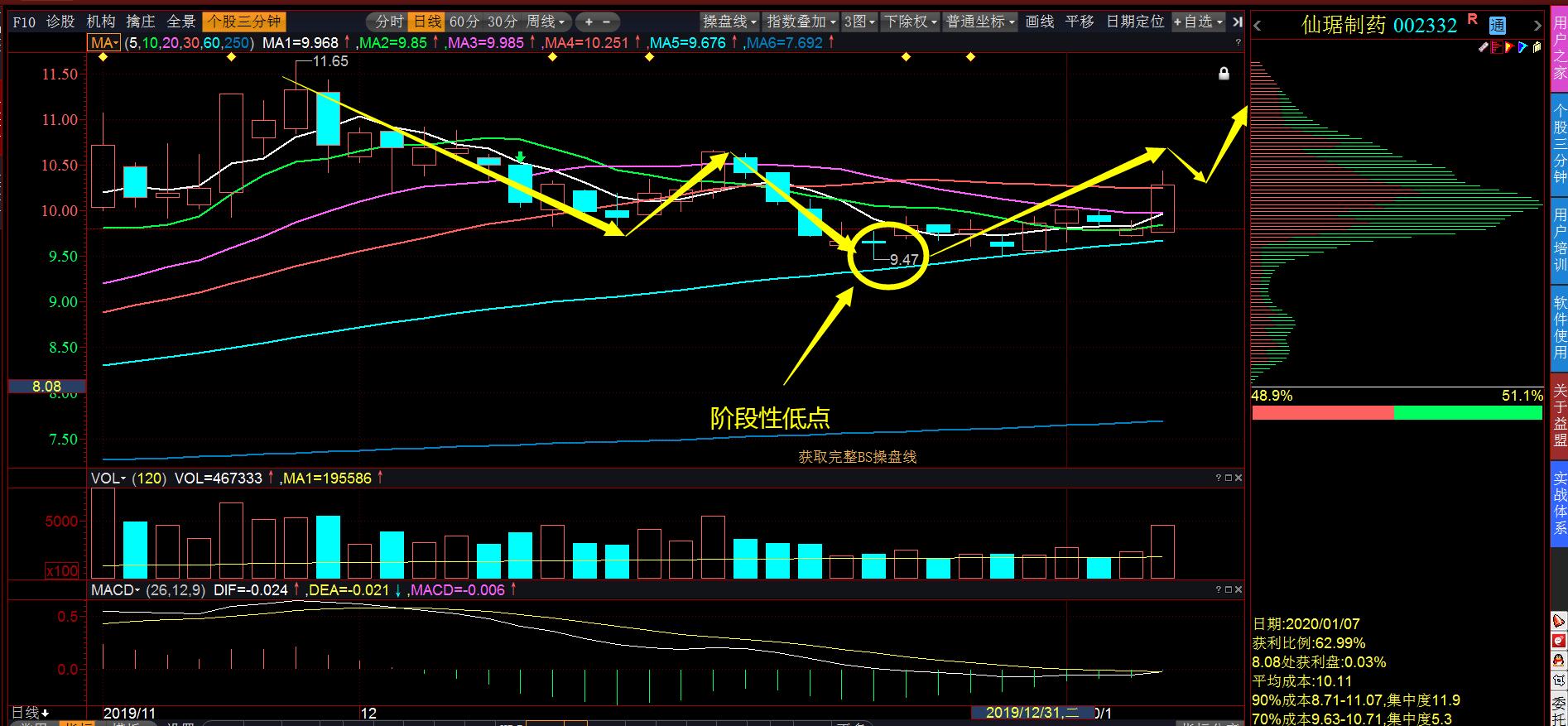The image size is (1568, 726).
Task: Open the 擒庄 view
Action: pyautogui.click(x=141, y=22)
